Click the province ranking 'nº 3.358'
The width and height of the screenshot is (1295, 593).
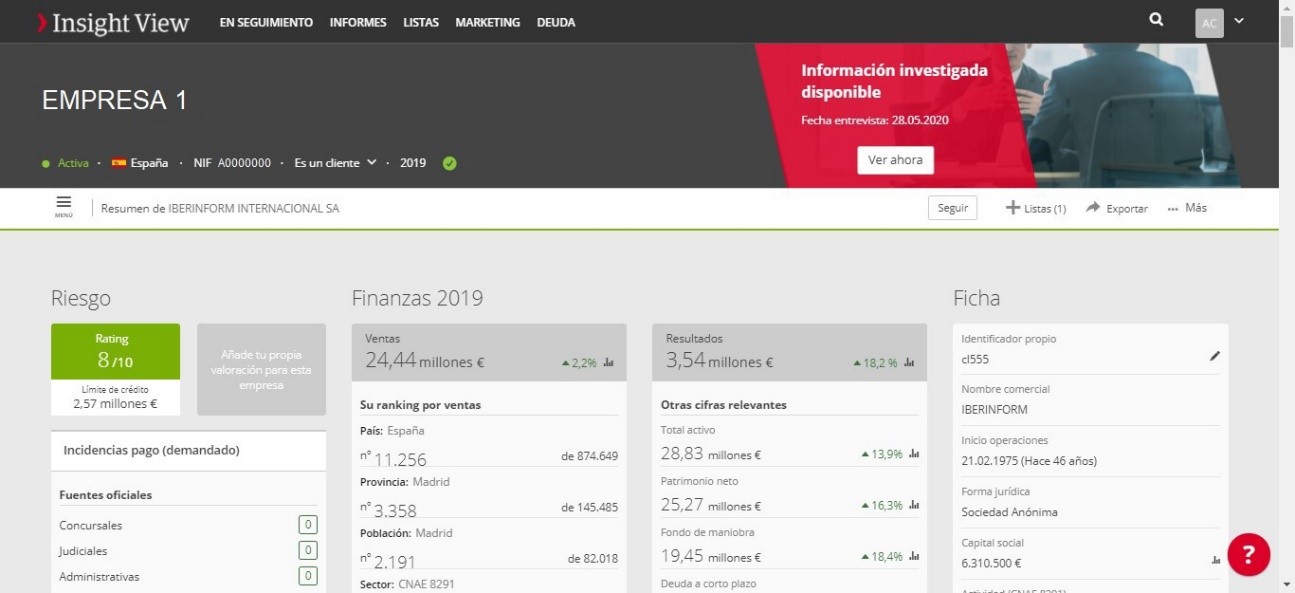point(388,511)
